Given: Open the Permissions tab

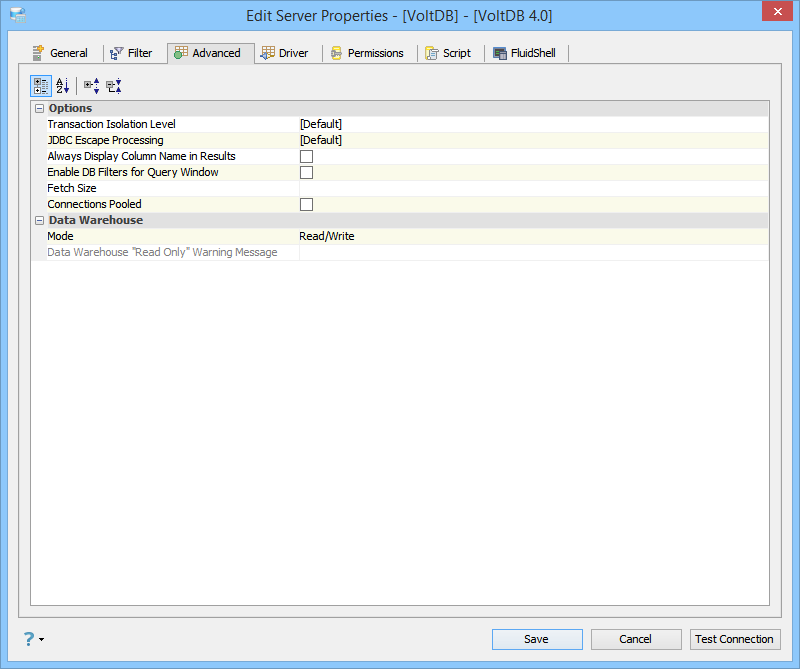Looking at the screenshot, I should 367,53.
